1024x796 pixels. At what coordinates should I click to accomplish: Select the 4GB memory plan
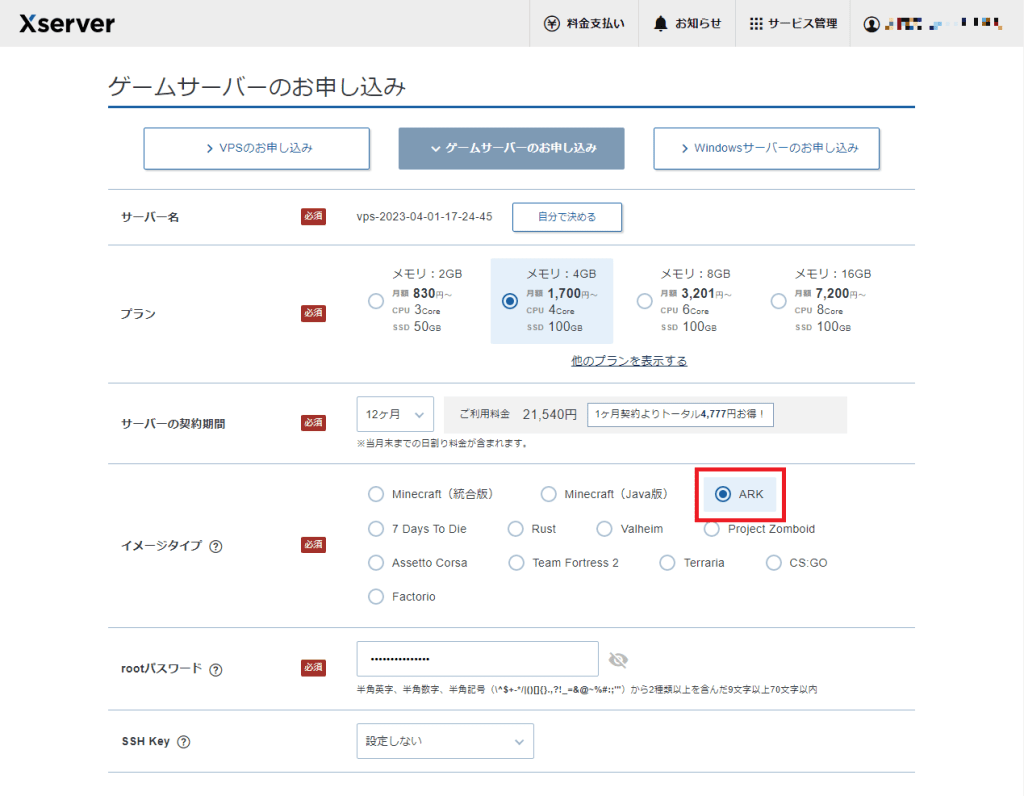pos(510,301)
